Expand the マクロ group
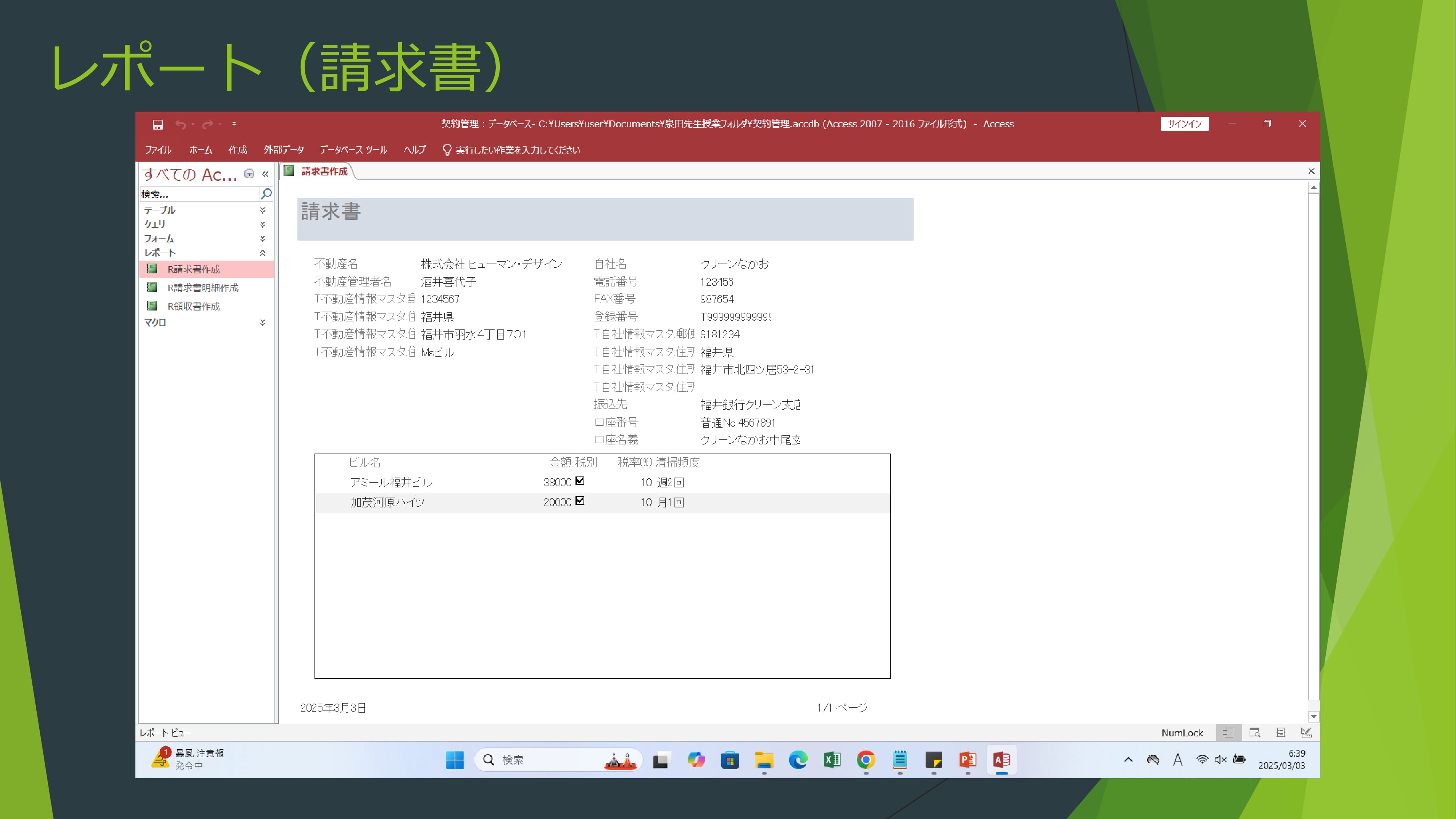The width and height of the screenshot is (1456, 819). point(263,322)
